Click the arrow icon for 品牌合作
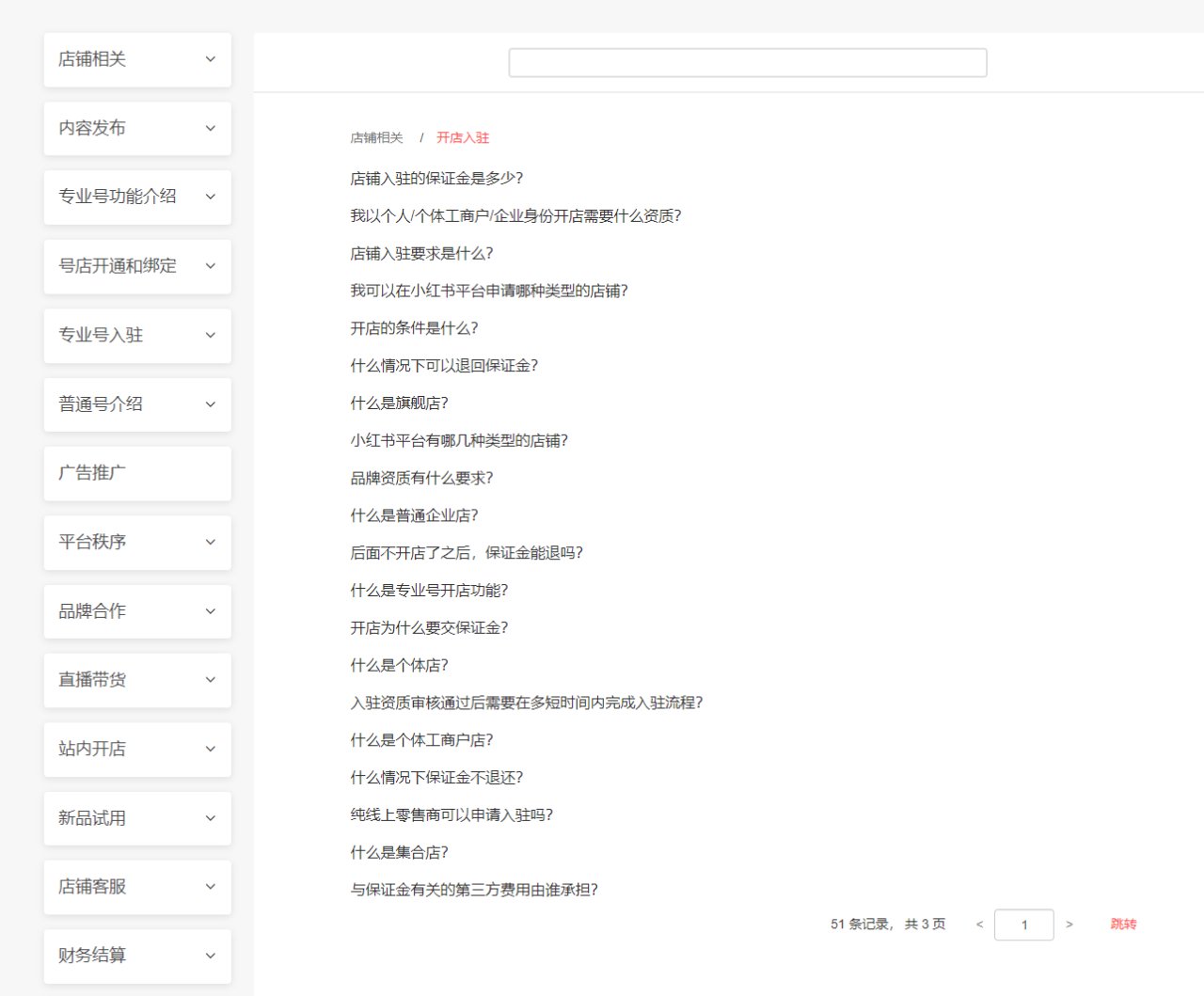This screenshot has width=1204, height=996. 210,611
